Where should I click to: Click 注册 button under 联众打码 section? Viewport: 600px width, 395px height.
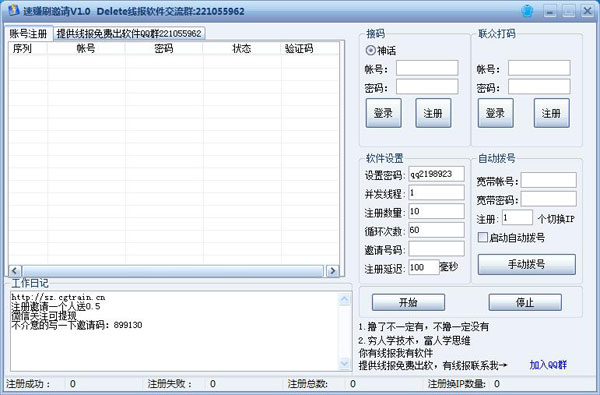click(551, 113)
